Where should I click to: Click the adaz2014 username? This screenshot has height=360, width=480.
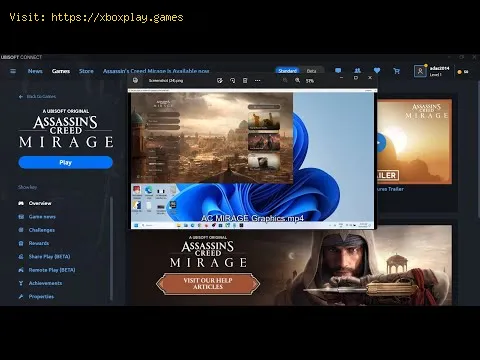point(439,68)
